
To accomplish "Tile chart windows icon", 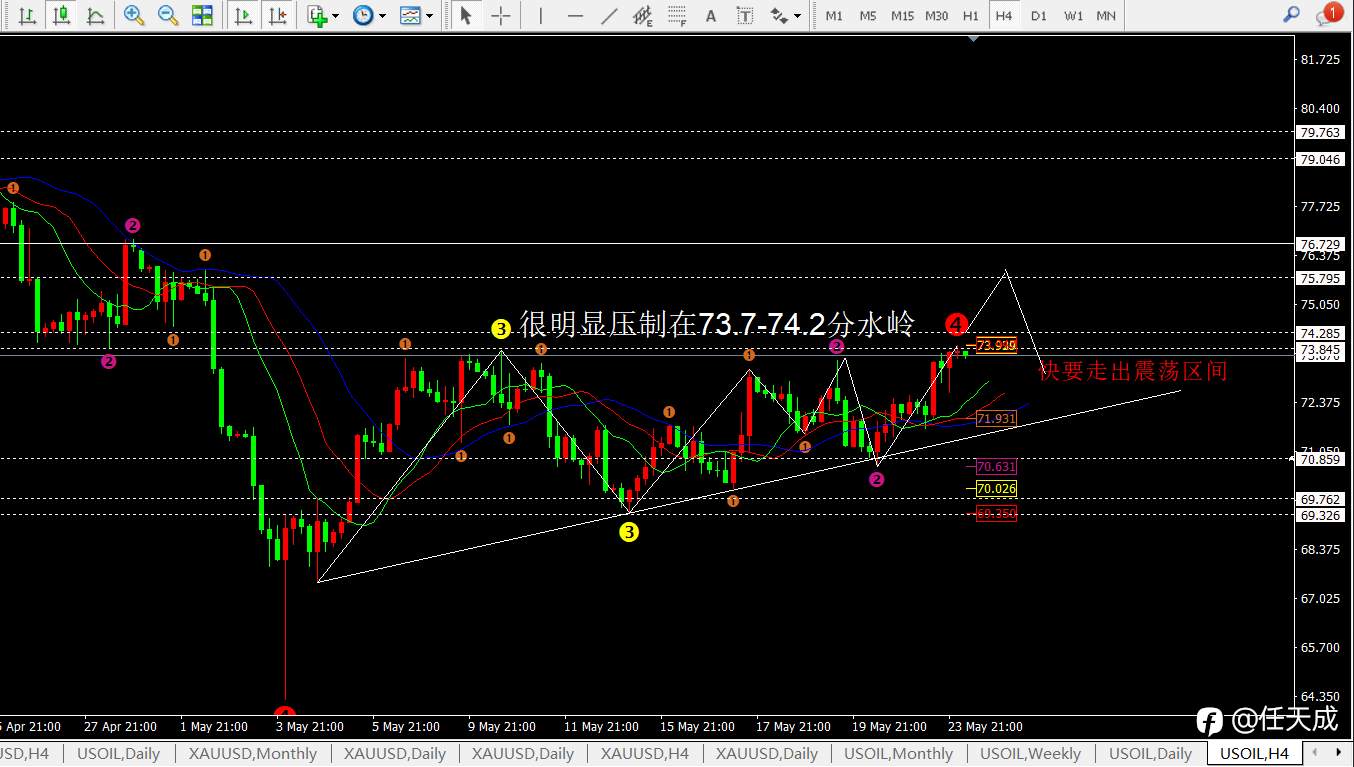I will pyautogui.click(x=202, y=15).
